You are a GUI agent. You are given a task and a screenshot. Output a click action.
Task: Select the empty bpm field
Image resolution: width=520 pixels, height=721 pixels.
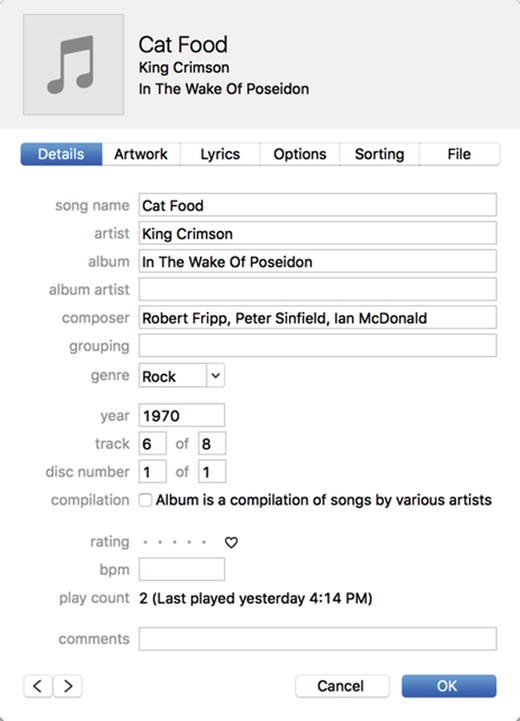click(182, 569)
